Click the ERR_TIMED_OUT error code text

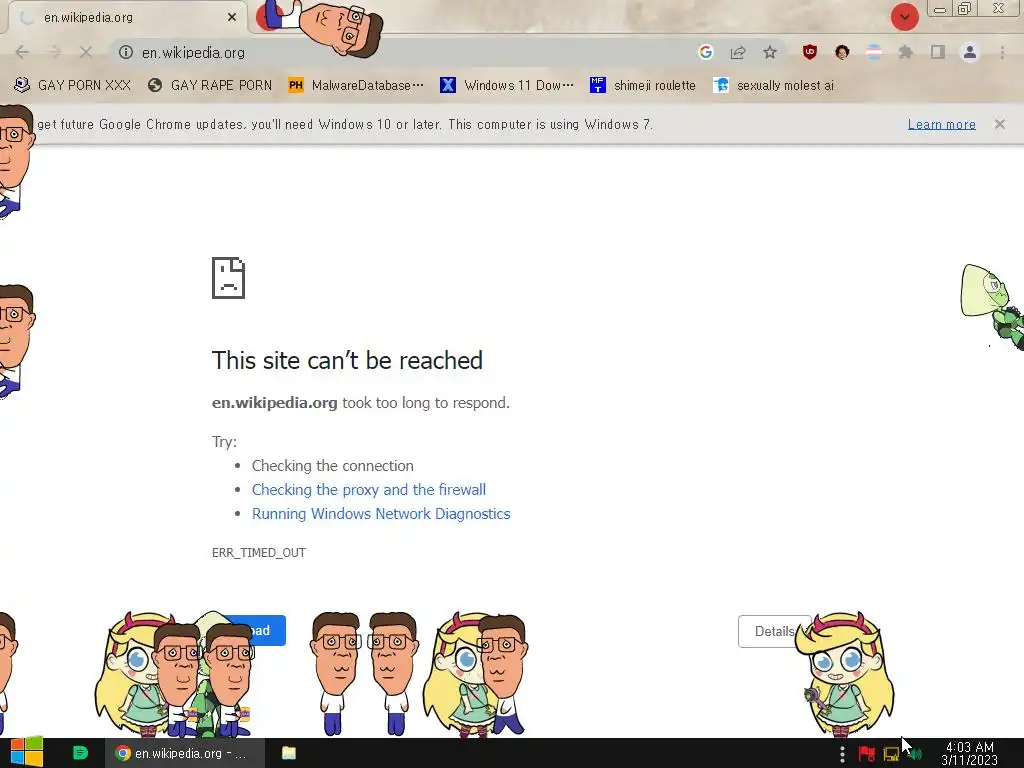coord(259,552)
